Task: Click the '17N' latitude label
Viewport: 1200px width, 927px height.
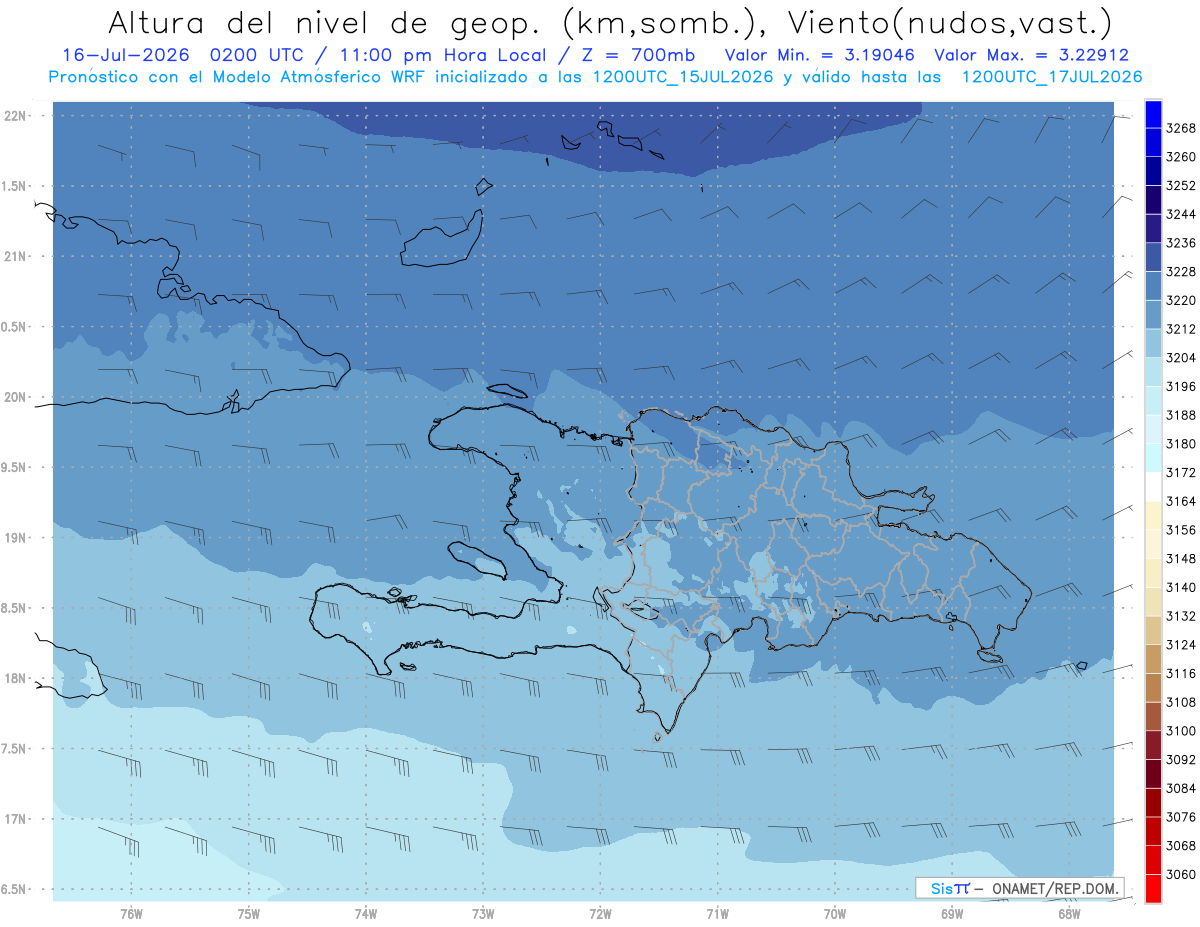Action: (16, 819)
